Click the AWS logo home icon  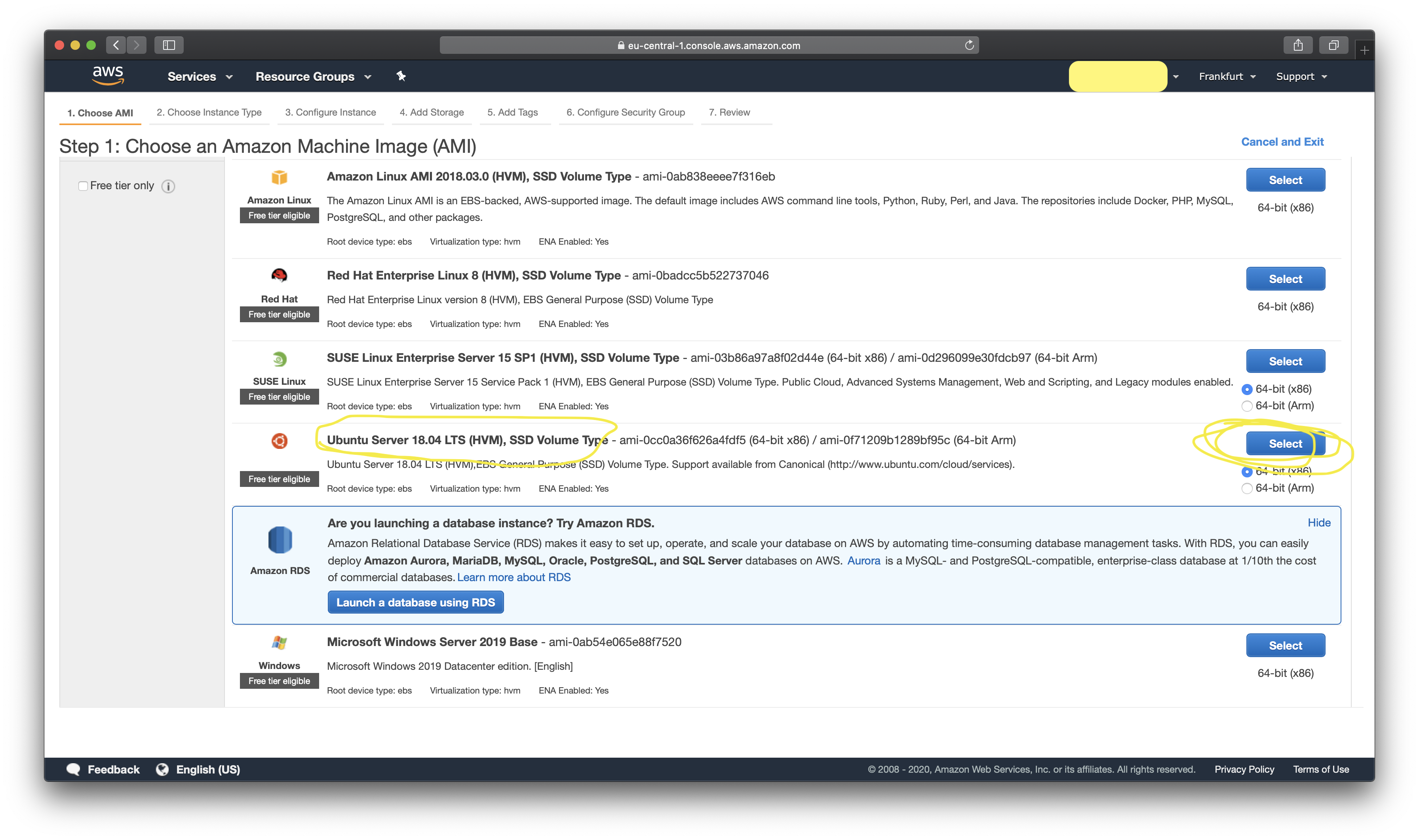(x=108, y=75)
